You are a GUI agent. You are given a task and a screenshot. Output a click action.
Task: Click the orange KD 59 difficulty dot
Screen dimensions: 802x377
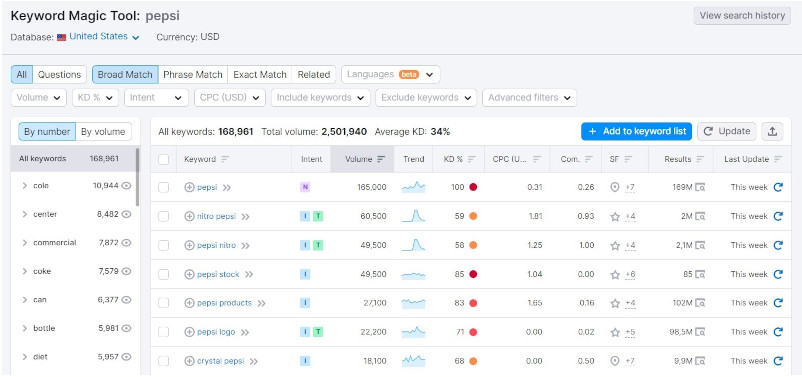(x=473, y=216)
